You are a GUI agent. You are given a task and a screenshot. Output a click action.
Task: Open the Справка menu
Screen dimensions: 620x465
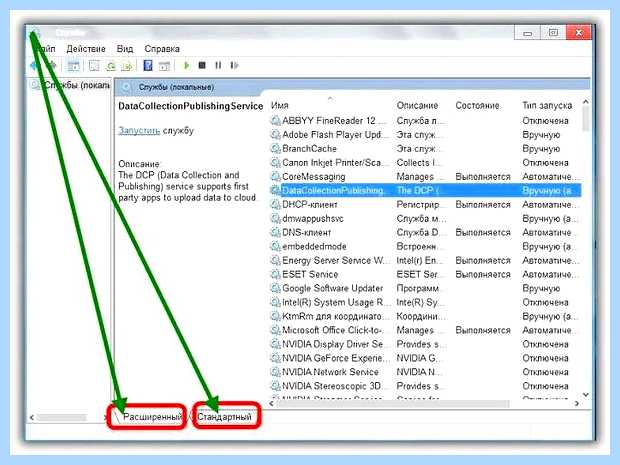pyautogui.click(x=162, y=49)
